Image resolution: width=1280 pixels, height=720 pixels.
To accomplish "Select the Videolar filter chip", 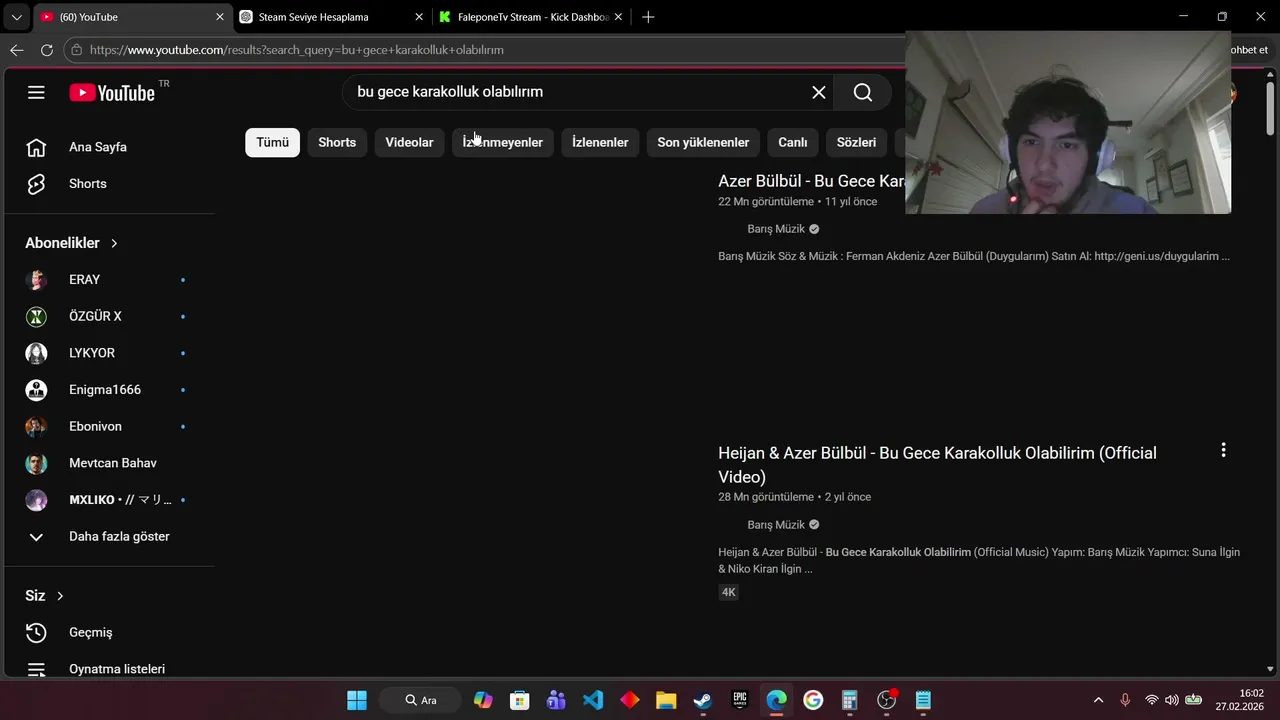I will (x=409, y=142).
